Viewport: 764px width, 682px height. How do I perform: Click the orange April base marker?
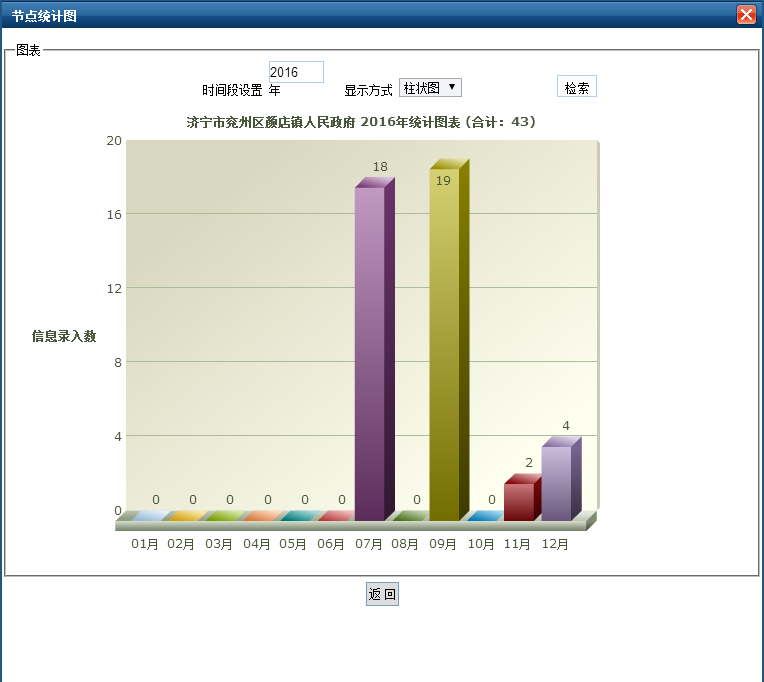coord(259,516)
